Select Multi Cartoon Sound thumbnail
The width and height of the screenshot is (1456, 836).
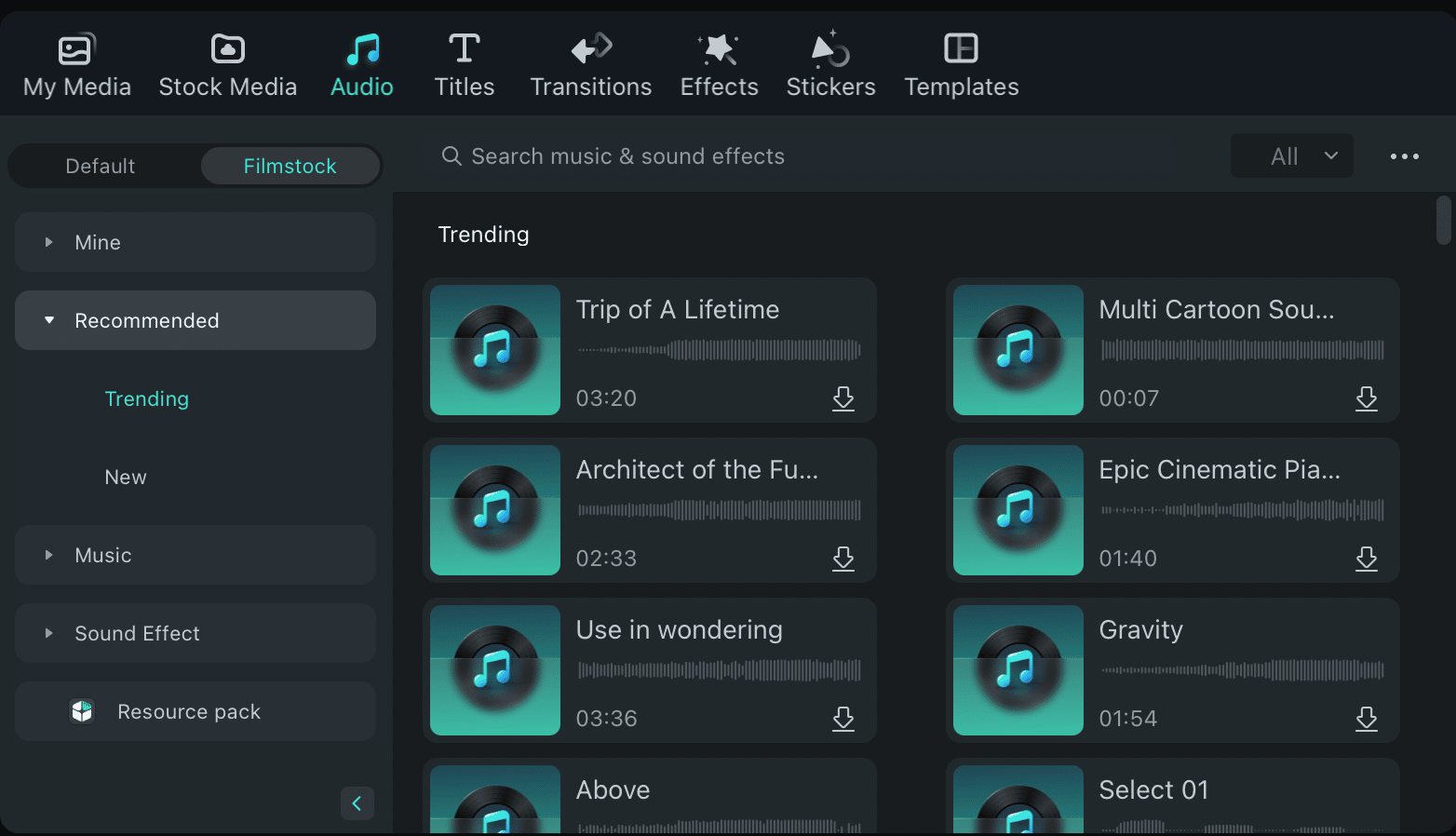click(x=1018, y=350)
